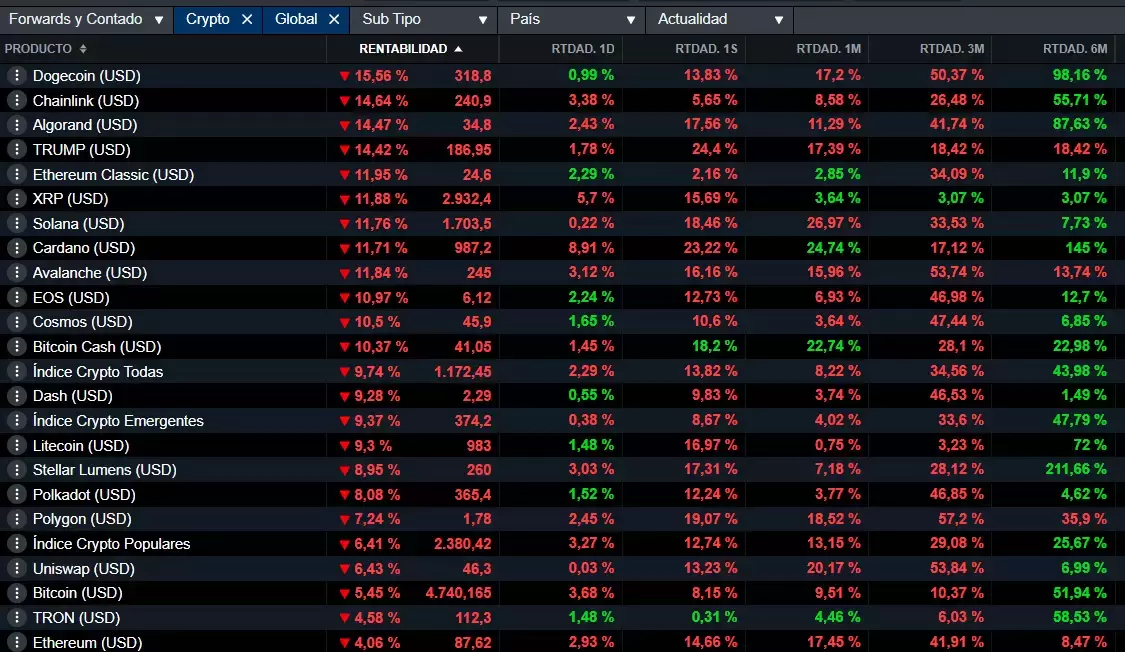Open the options menu for Cardano (USD)
This screenshot has width=1125, height=652.
click(x=16, y=248)
